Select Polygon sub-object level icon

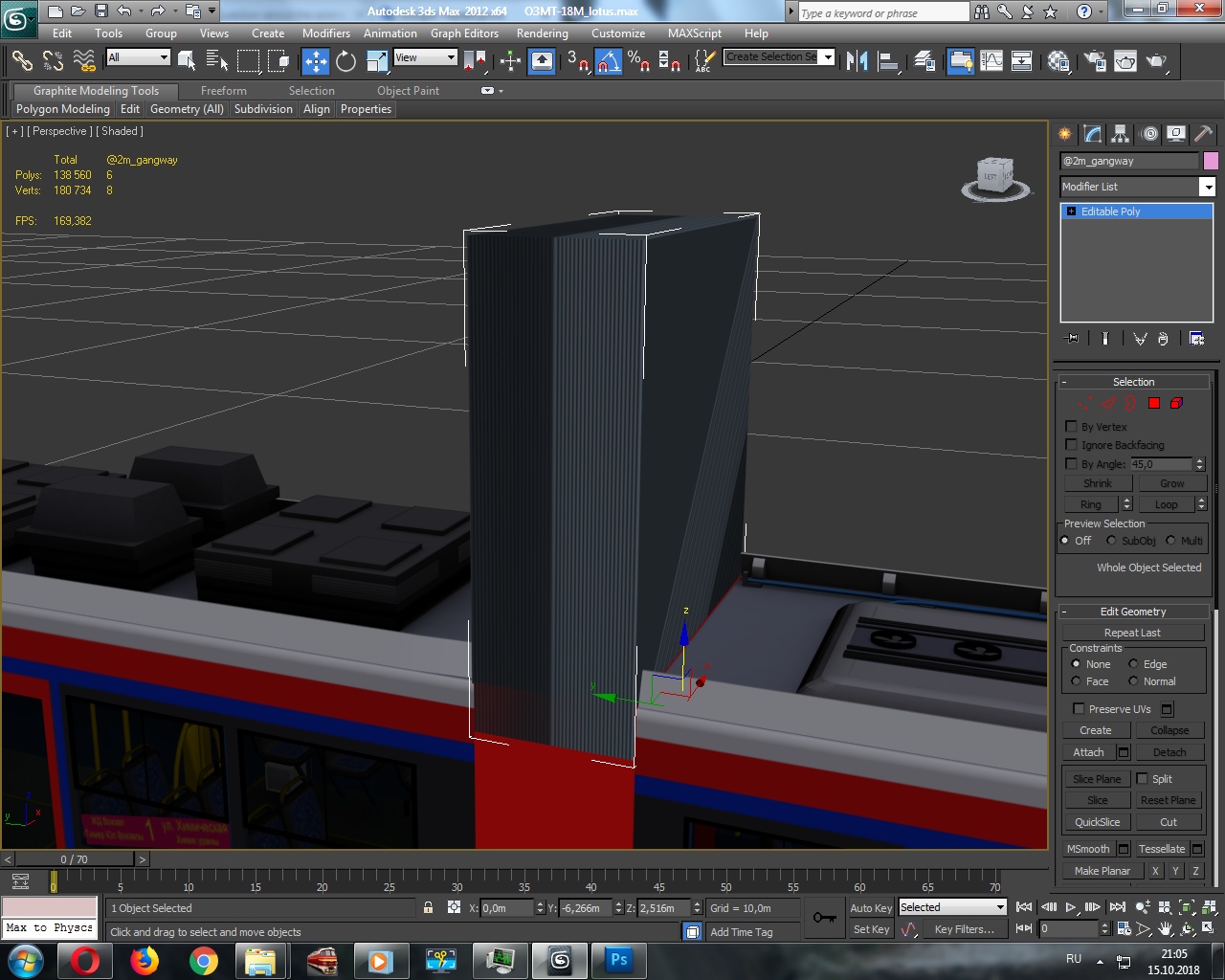[1154, 403]
